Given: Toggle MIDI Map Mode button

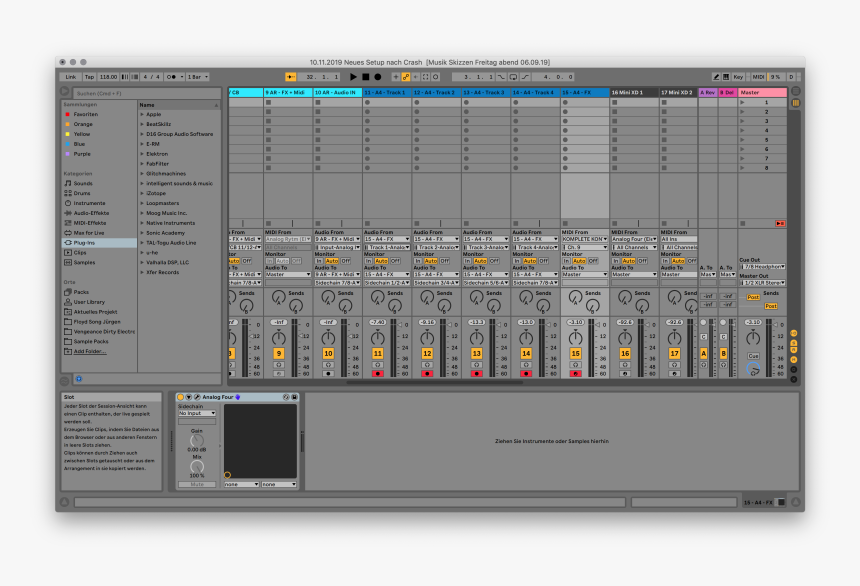Looking at the screenshot, I should [758, 77].
